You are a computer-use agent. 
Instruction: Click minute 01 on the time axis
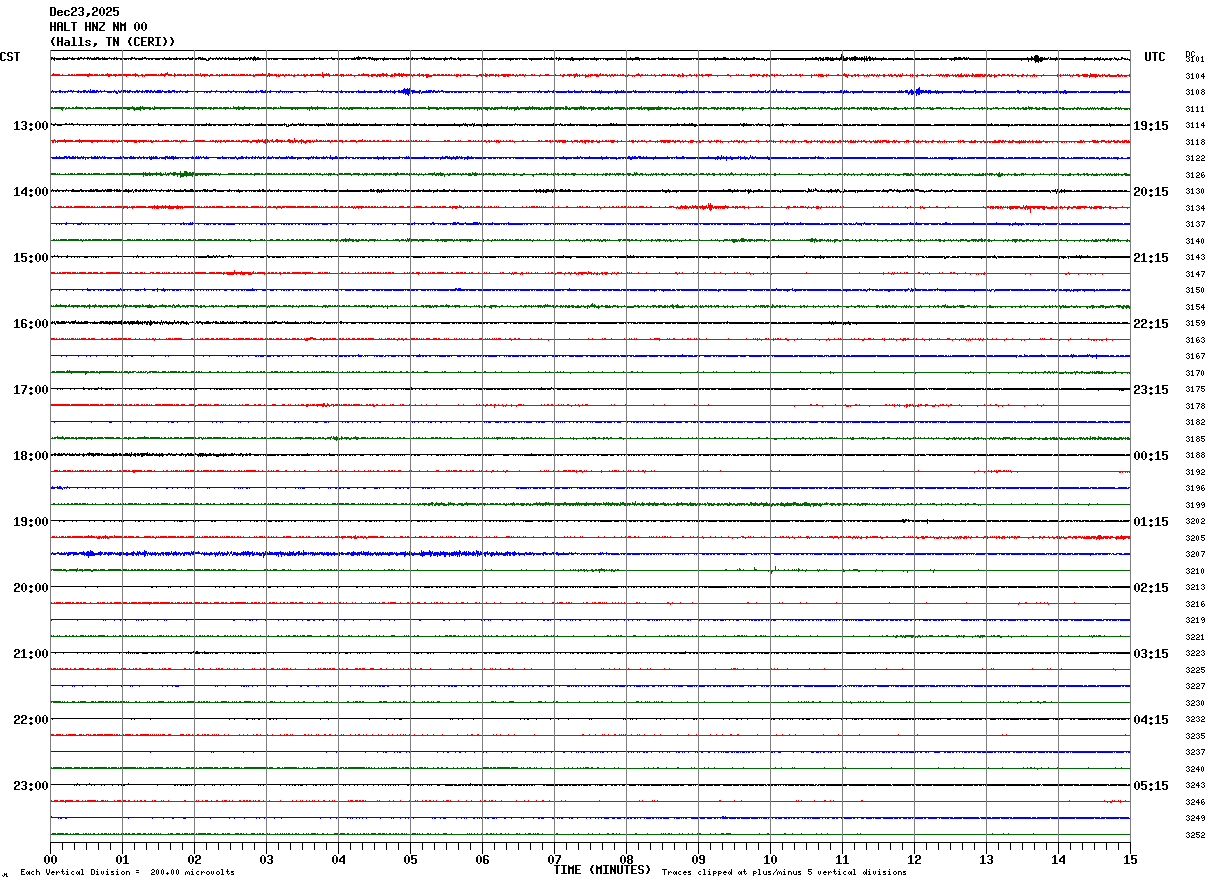pos(122,859)
